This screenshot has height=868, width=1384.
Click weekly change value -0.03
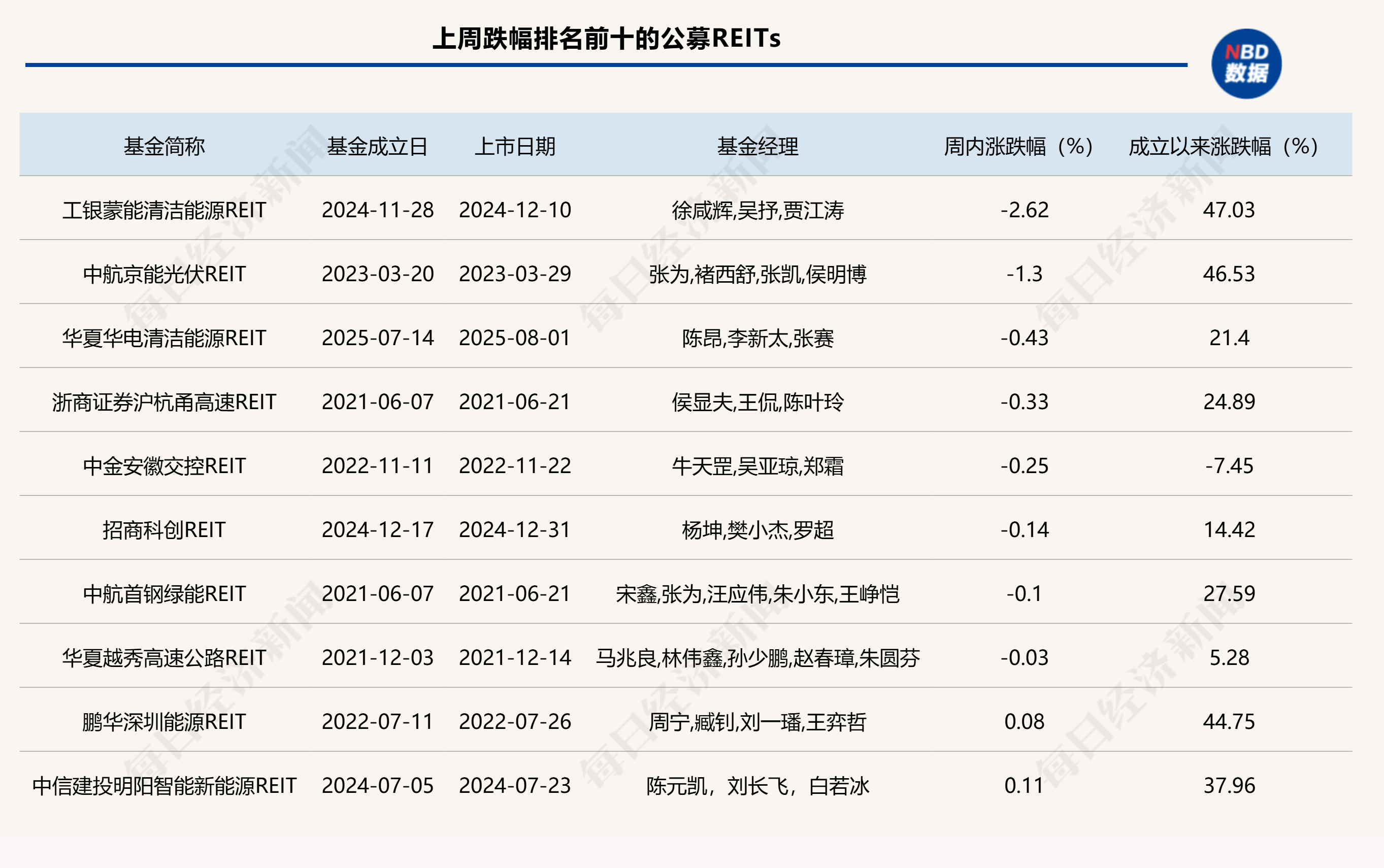coord(1024,657)
